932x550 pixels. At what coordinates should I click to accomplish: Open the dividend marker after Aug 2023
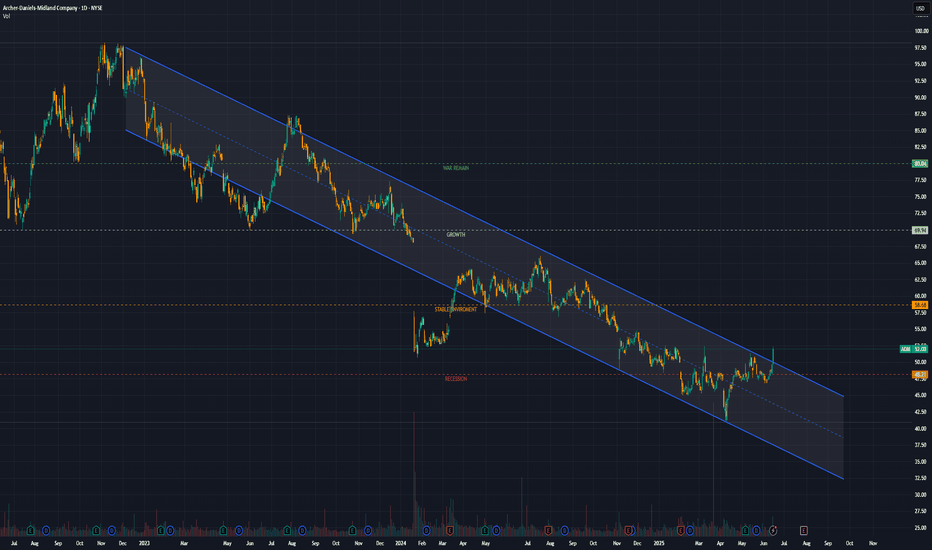tap(302, 530)
